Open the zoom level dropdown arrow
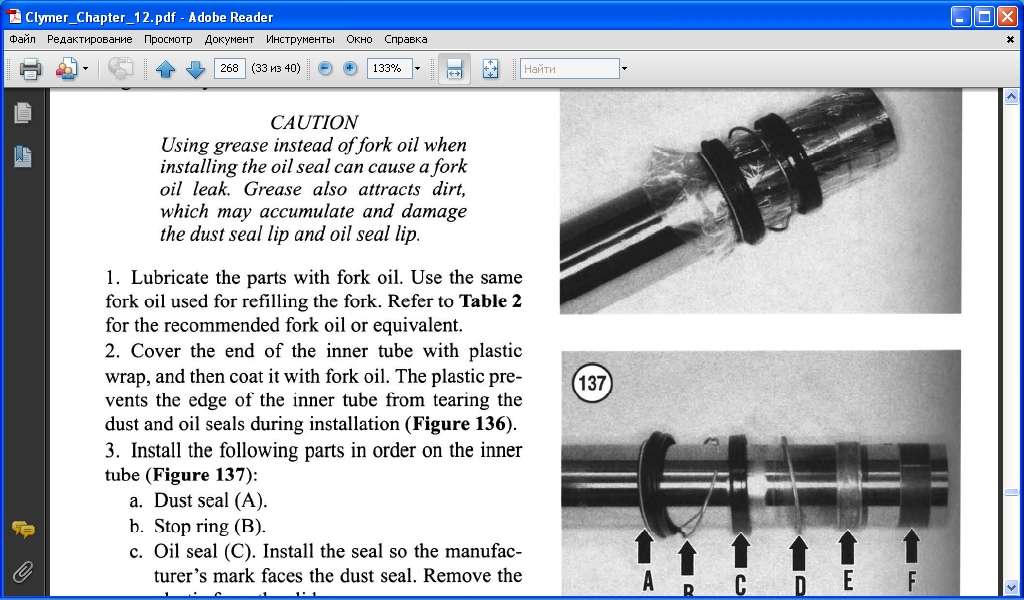 pos(417,69)
